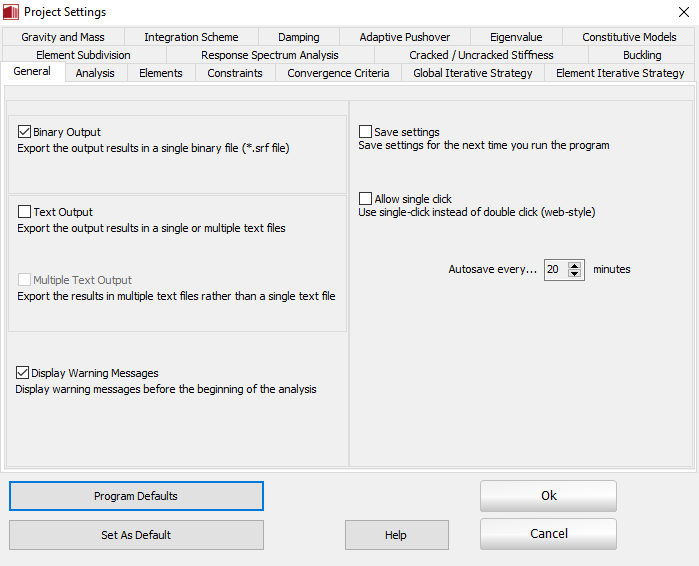This screenshot has height=566, width=699.
Task: Increase autosave minutes with up arrow
Action: pyautogui.click(x=575, y=265)
